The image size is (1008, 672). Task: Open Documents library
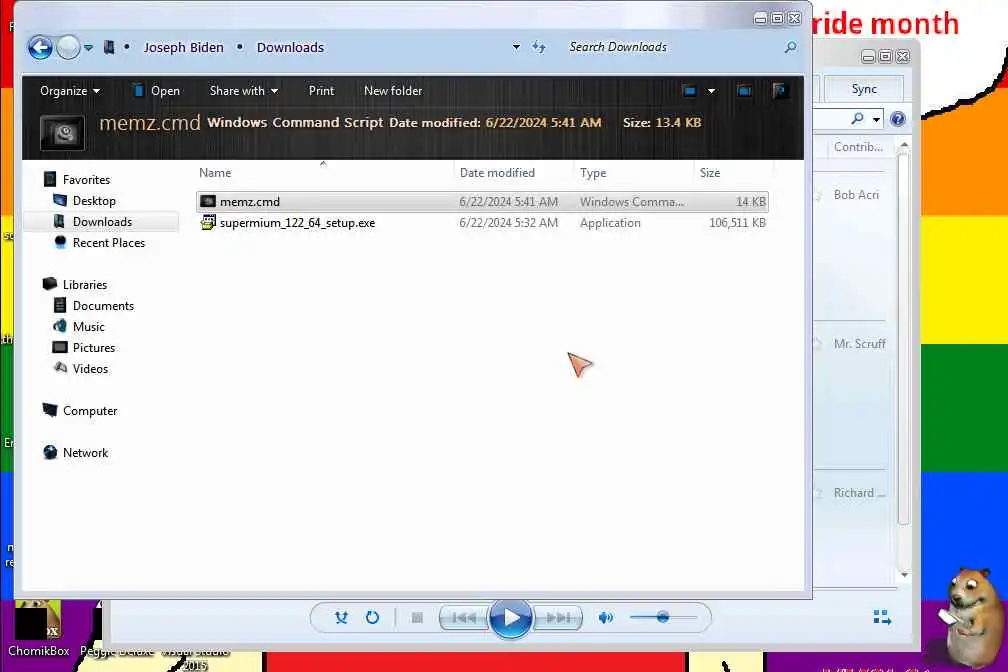click(103, 306)
